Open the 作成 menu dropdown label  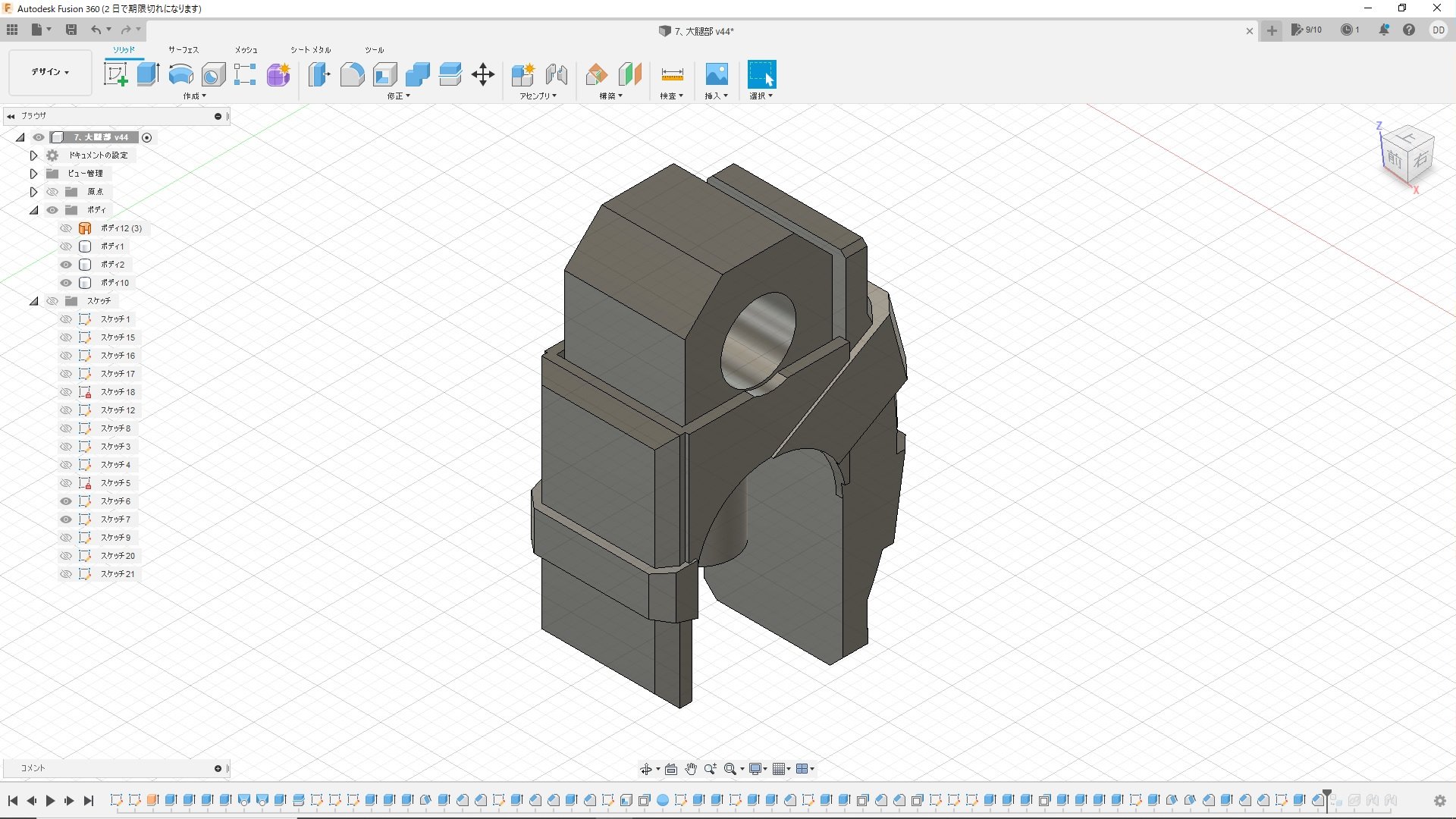coord(194,96)
